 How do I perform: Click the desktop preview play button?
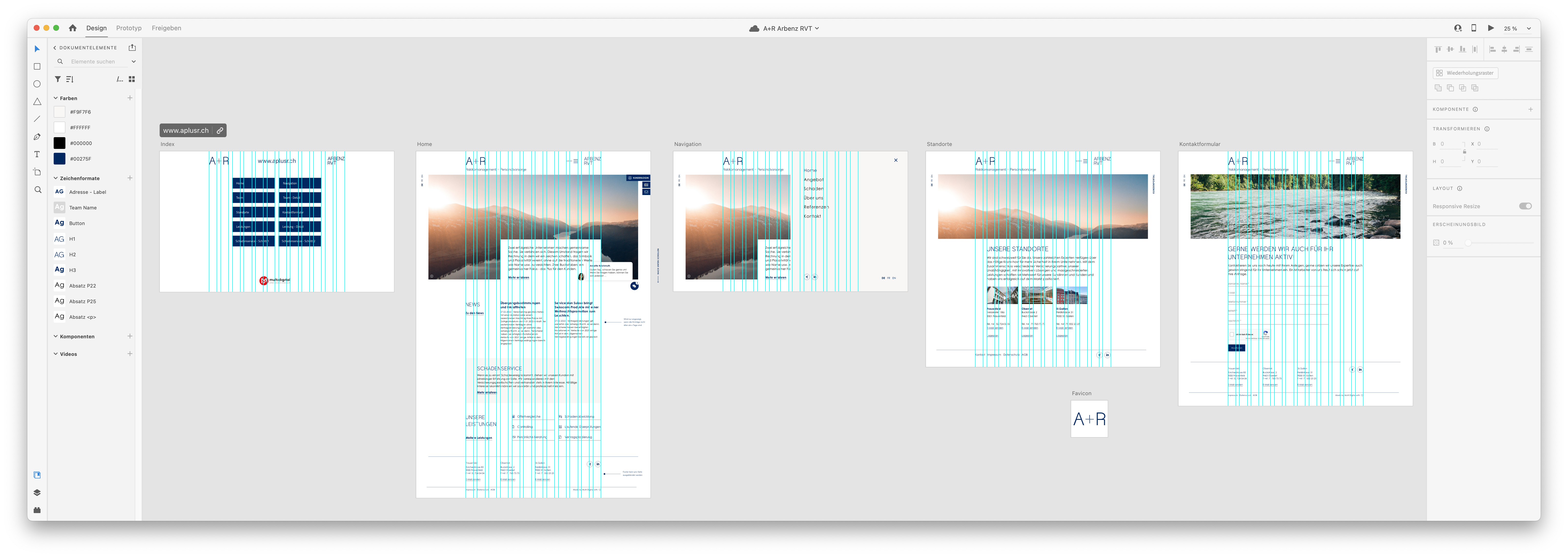[x=1491, y=28]
